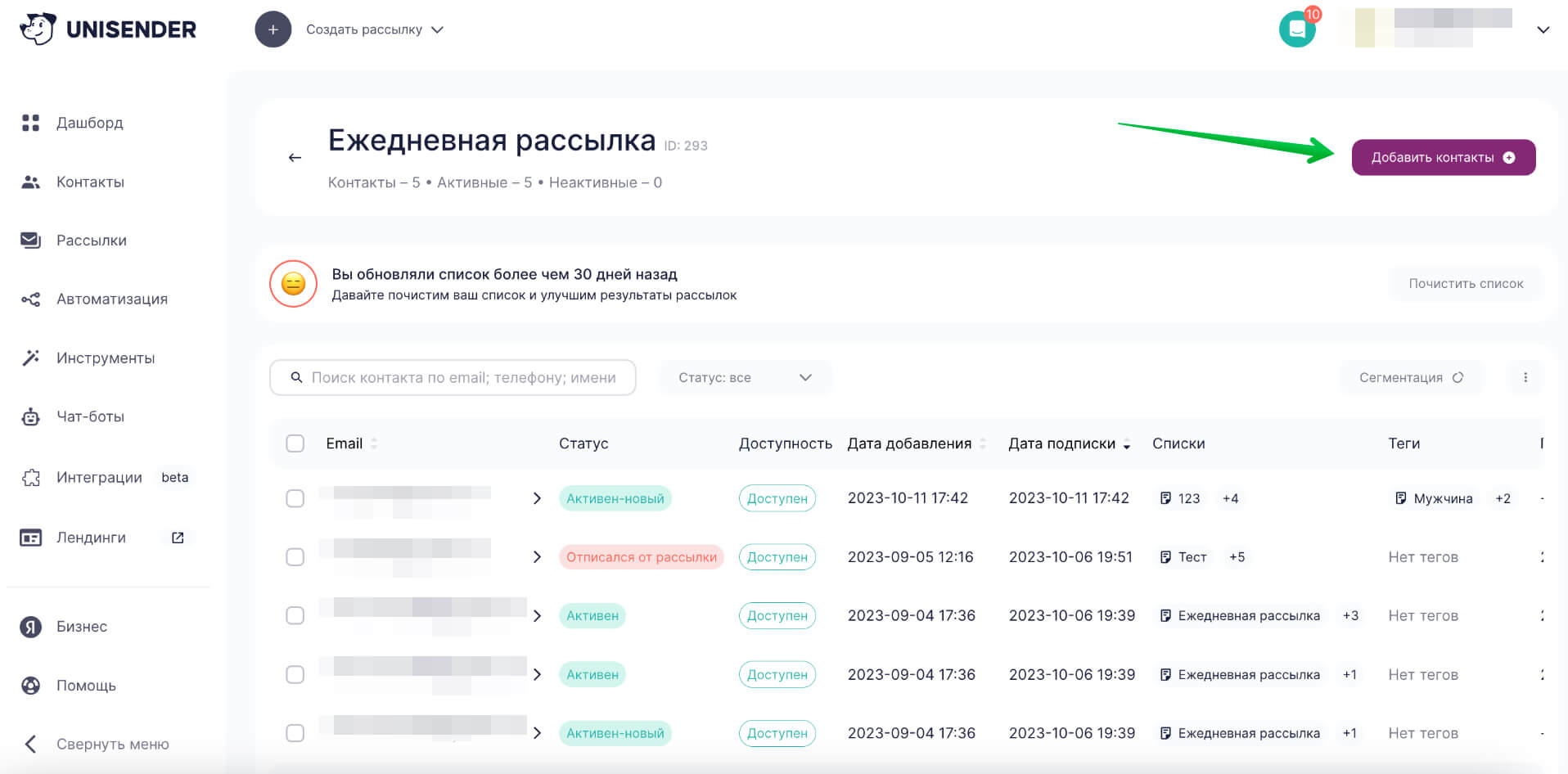Toggle the select-all contacts checkbox
The width and height of the screenshot is (1568, 774).
click(x=295, y=443)
